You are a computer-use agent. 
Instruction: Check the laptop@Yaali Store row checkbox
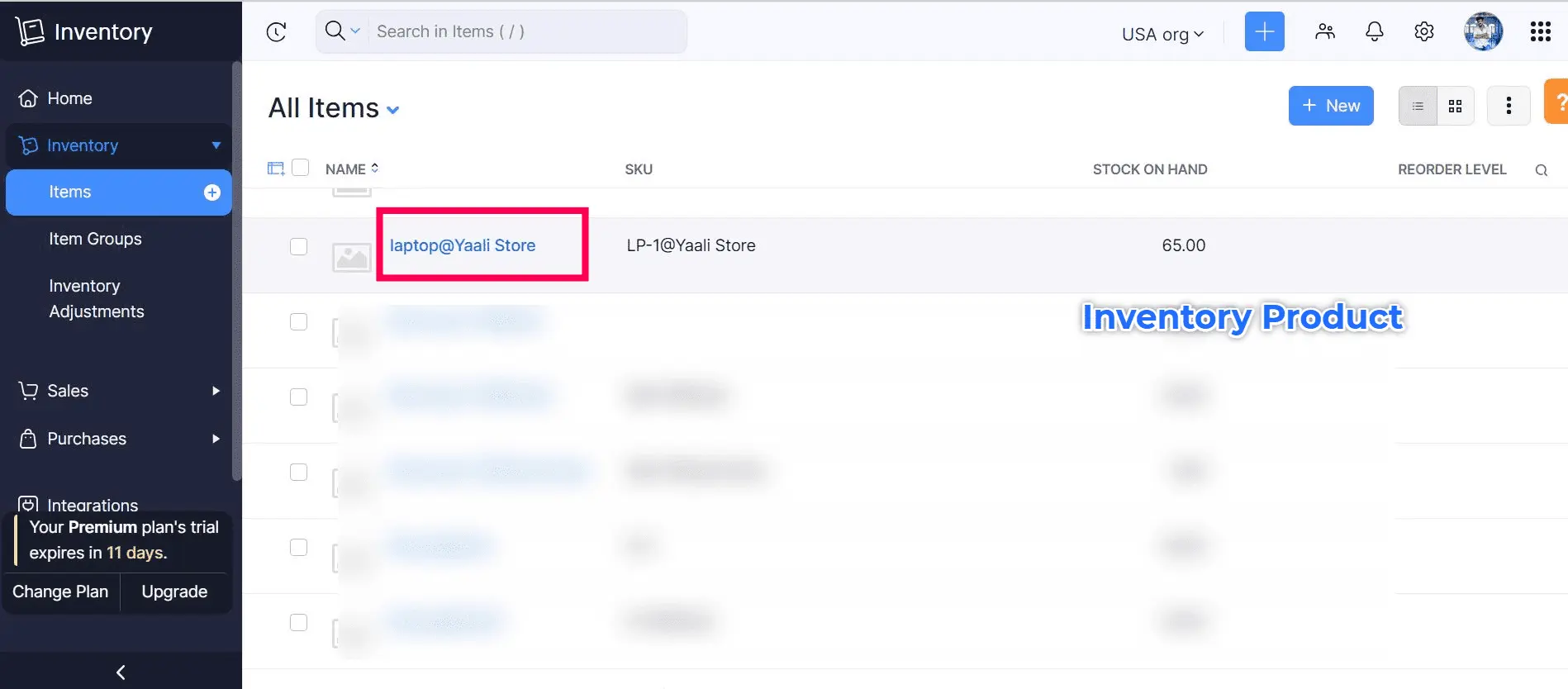click(x=298, y=247)
